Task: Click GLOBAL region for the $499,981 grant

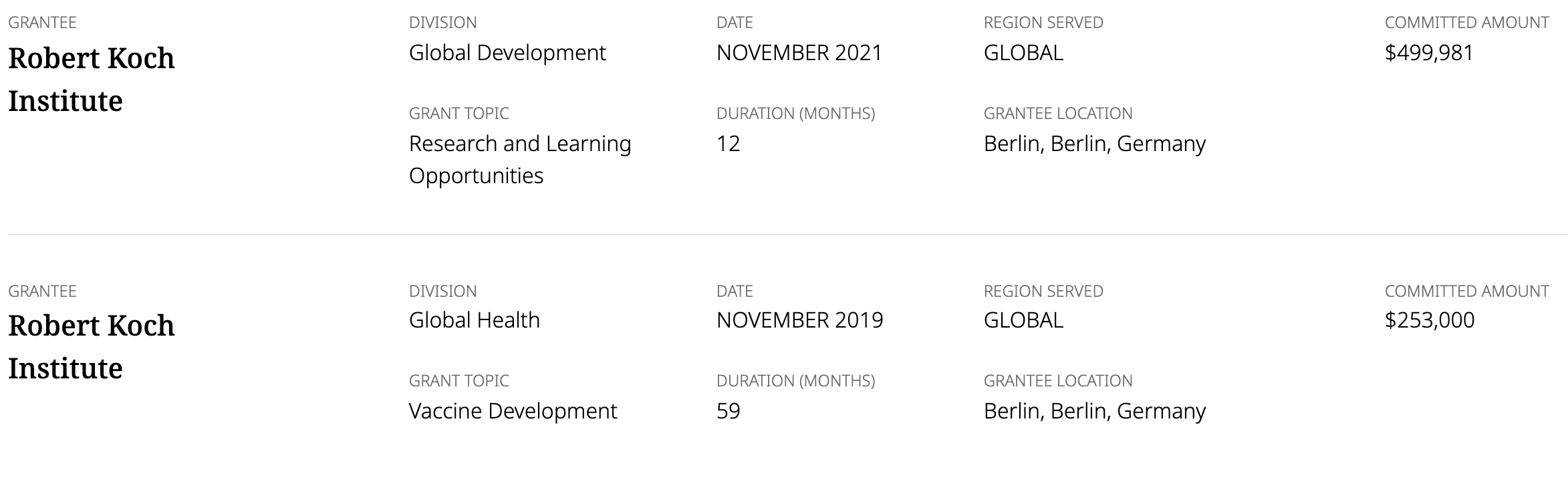Action: click(1023, 53)
